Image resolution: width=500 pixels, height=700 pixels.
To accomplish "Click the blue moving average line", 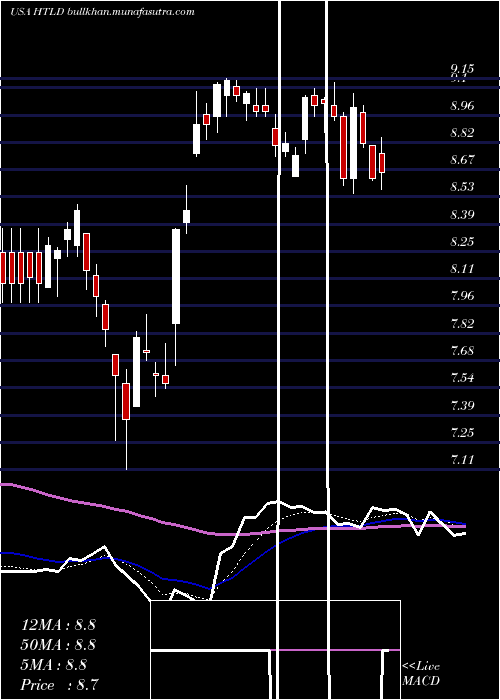I will [250, 564].
